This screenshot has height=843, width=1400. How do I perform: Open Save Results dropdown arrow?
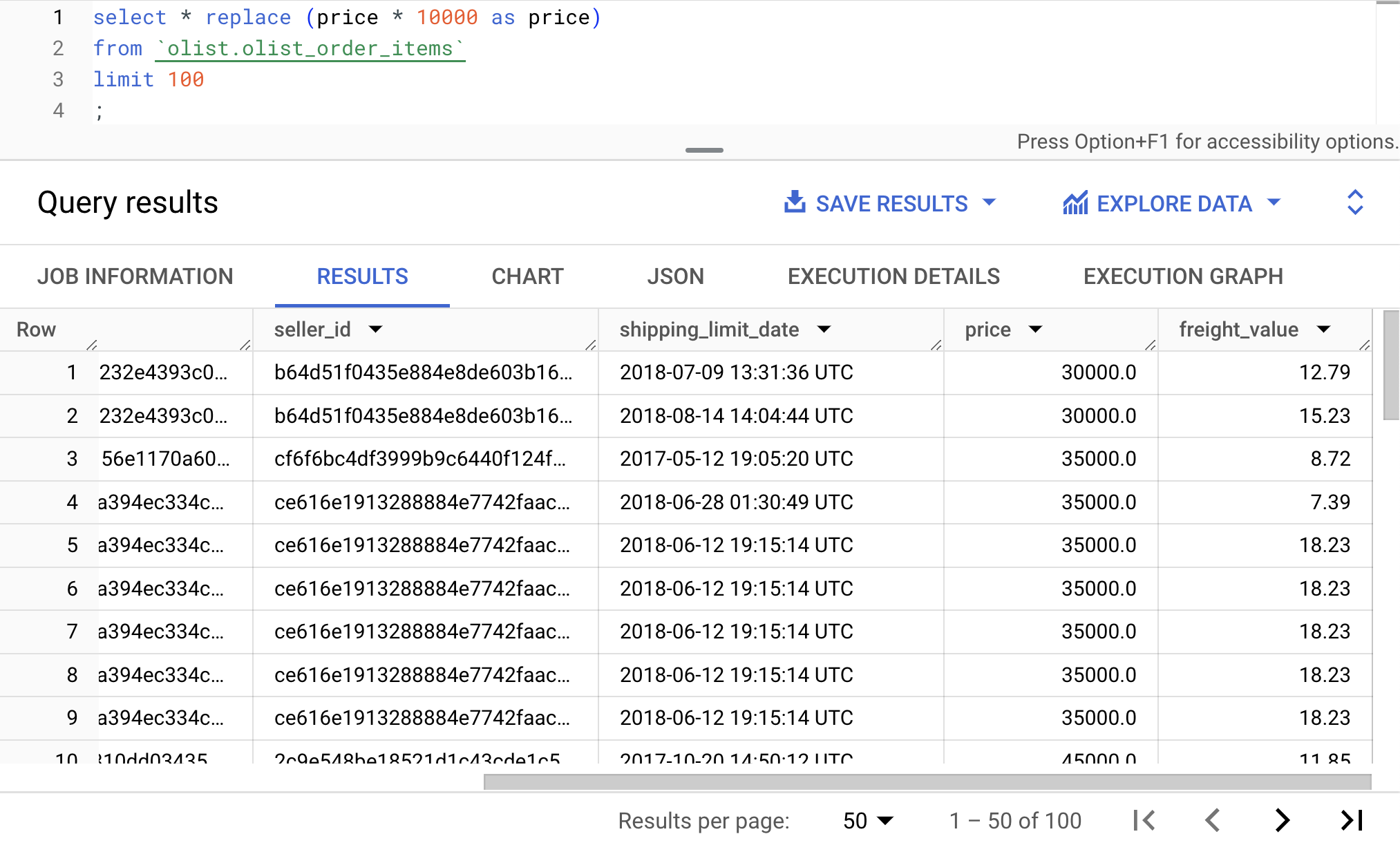pyautogui.click(x=990, y=202)
